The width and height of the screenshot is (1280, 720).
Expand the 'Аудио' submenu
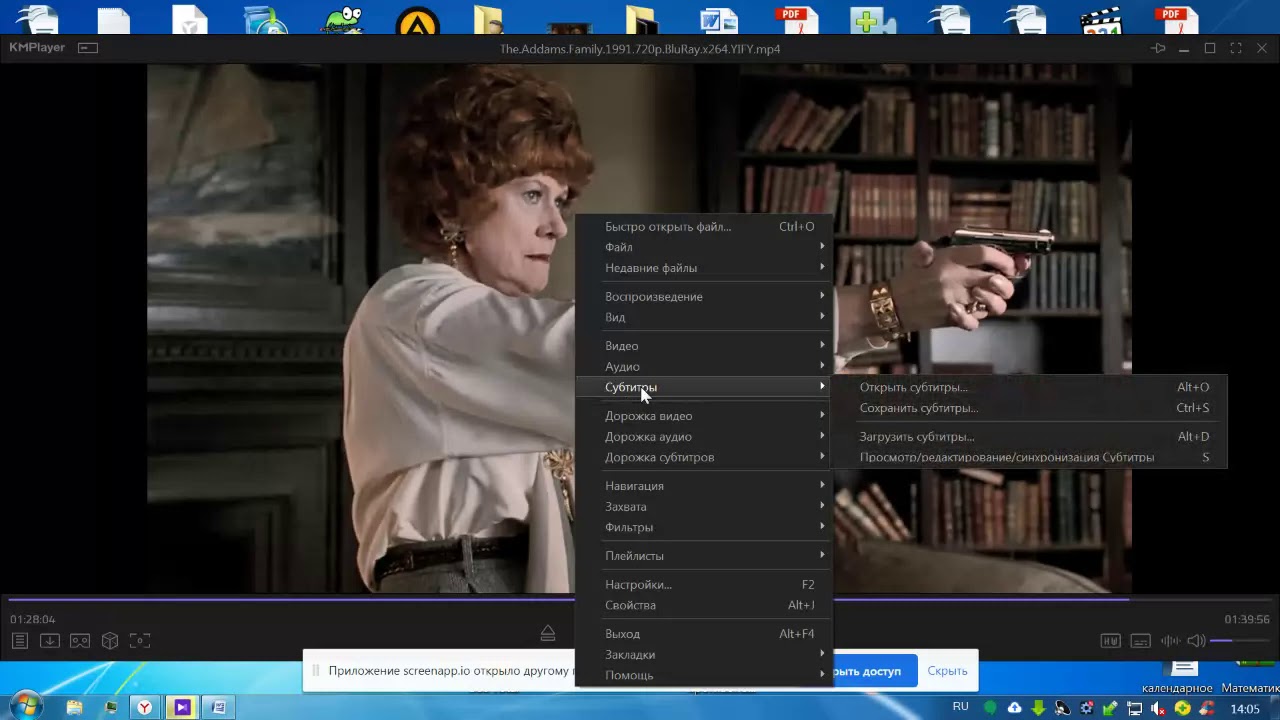[x=704, y=367]
